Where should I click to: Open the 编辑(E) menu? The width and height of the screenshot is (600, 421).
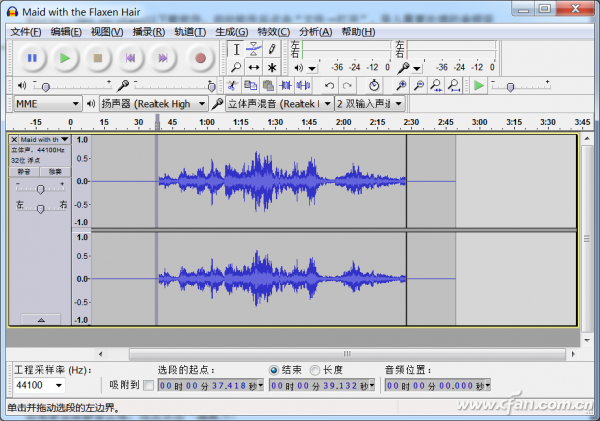[66, 32]
